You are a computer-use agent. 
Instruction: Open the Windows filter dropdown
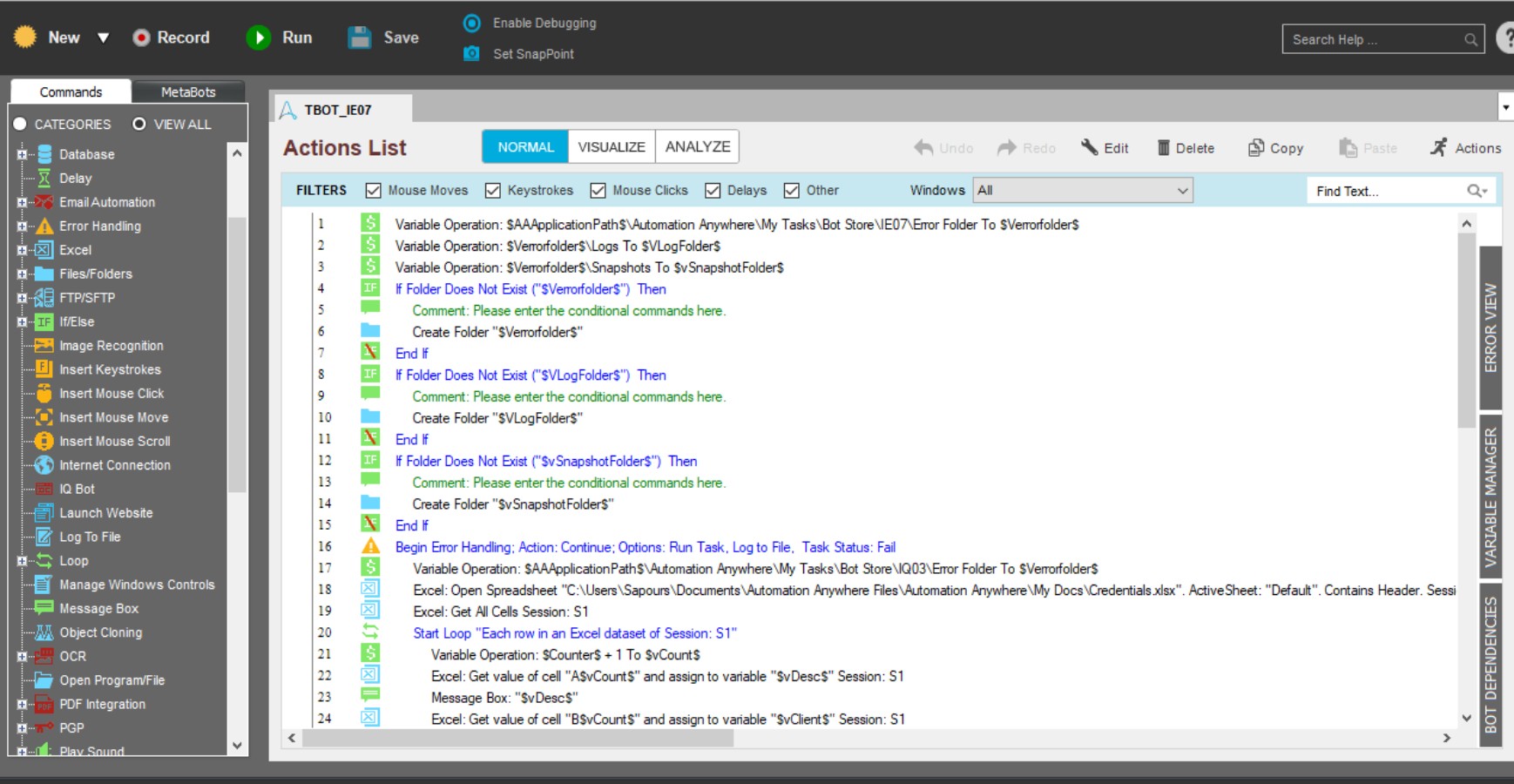(x=1083, y=190)
